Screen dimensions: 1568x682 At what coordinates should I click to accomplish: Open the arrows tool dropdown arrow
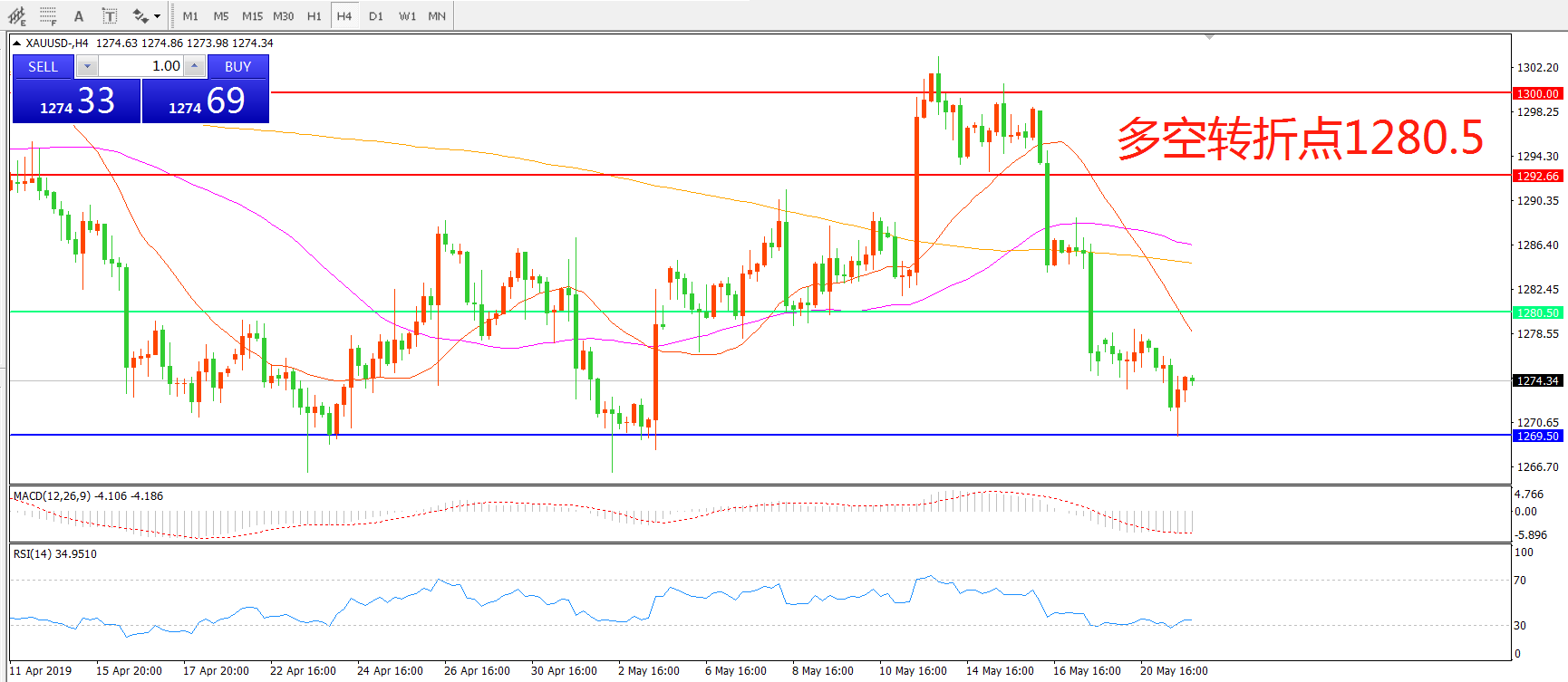[158, 16]
